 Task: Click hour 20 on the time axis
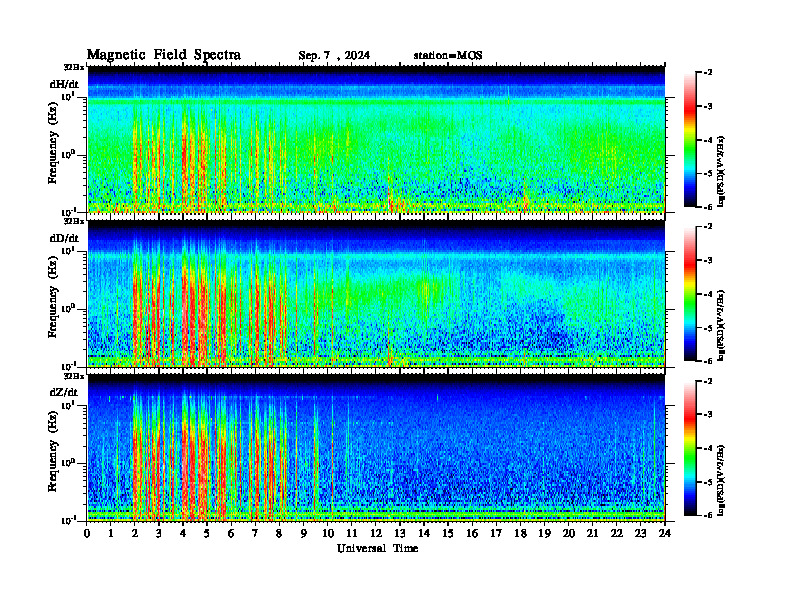coord(569,534)
